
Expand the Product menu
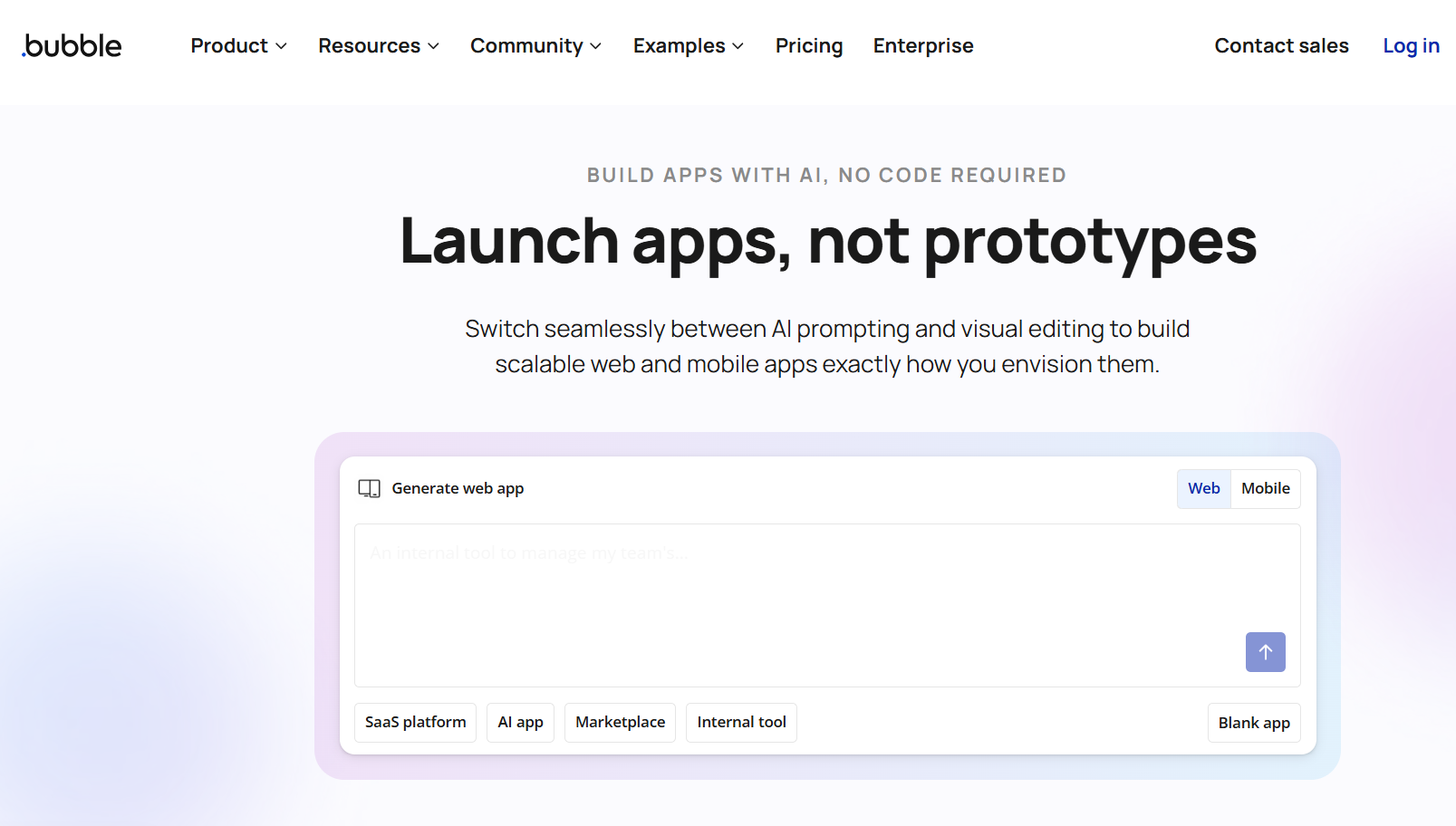click(238, 45)
